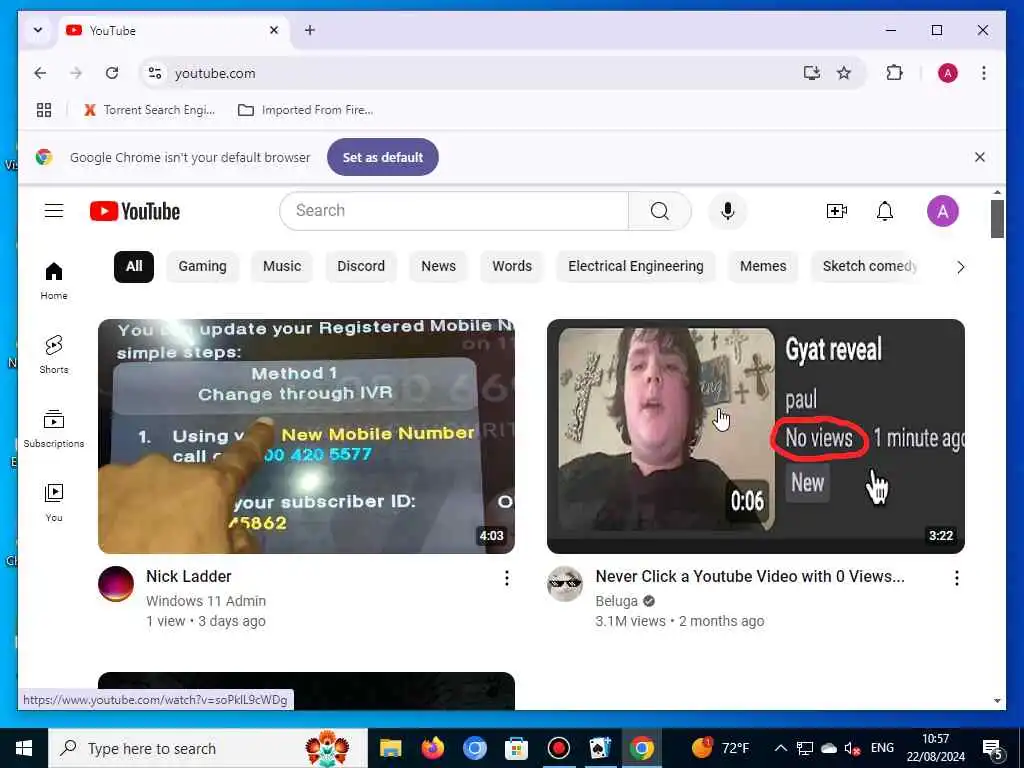Open Shorts in the sidebar
This screenshot has height=768, width=1024.
click(x=54, y=355)
